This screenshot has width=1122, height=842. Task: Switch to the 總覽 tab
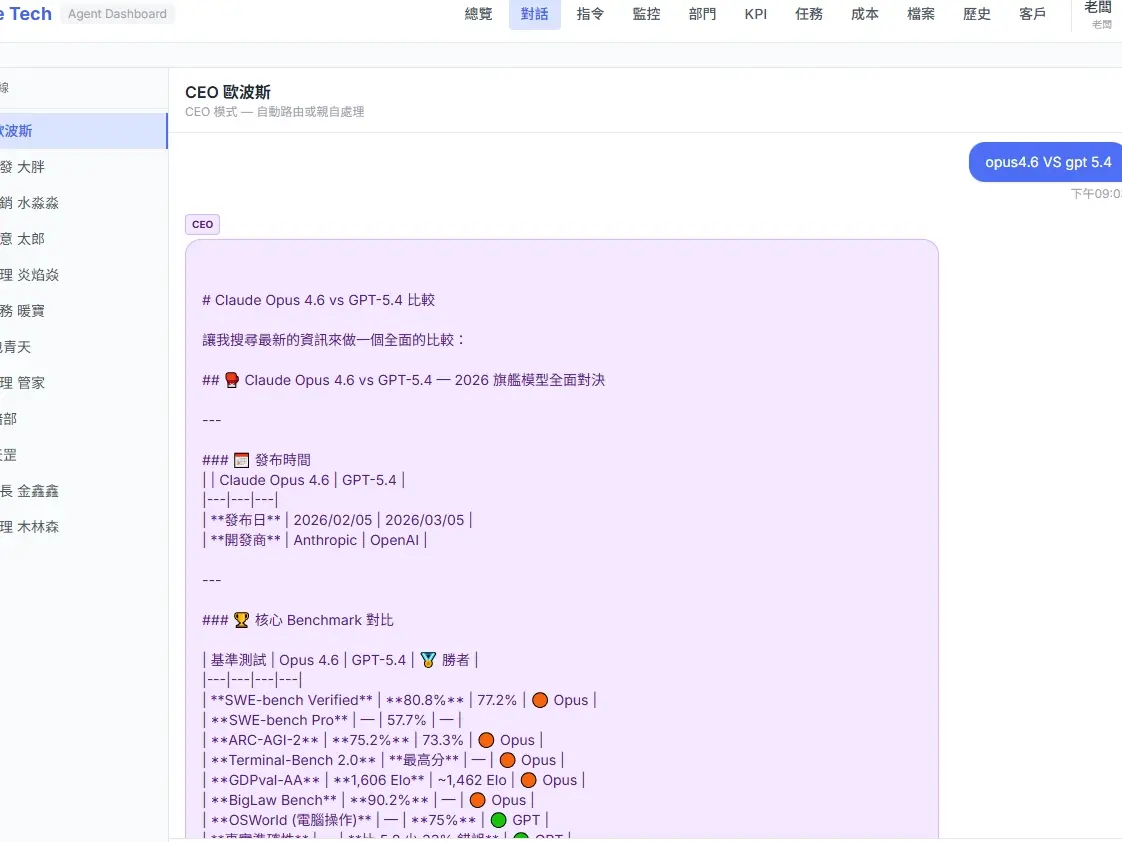click(x=478, y=14)
